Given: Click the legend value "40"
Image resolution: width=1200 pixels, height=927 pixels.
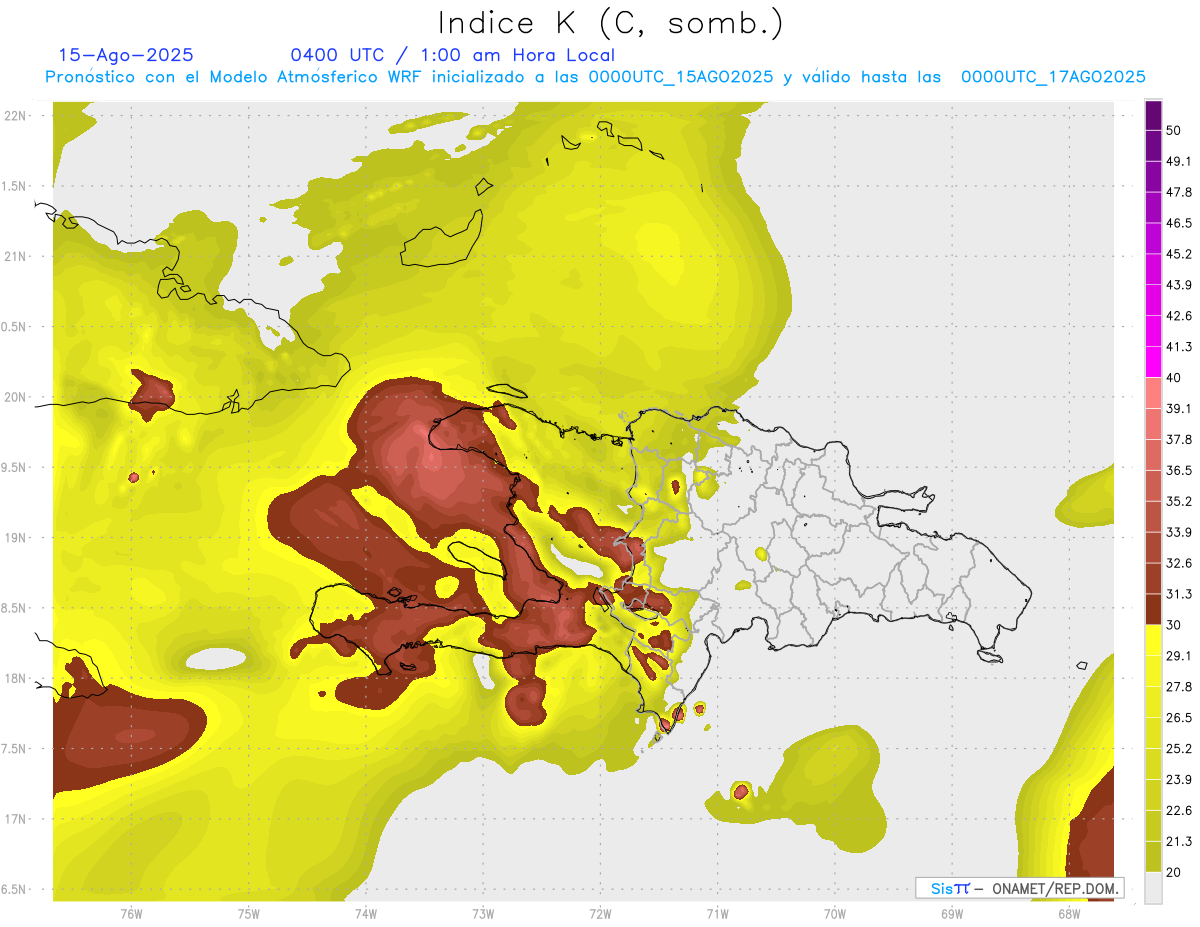Looking at the screenshot, I should 1174,377.
